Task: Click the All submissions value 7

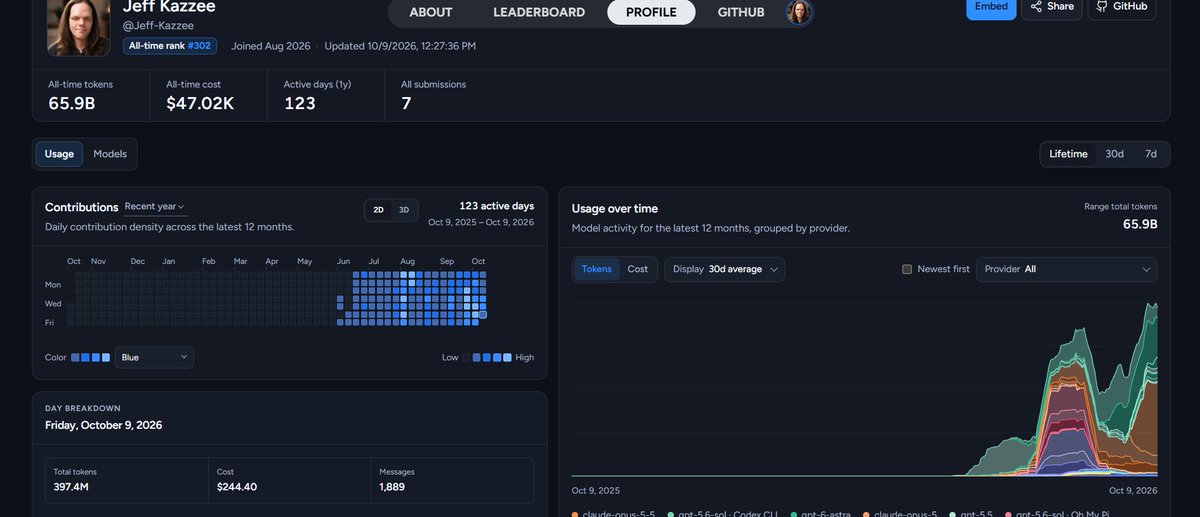Action: coord(406,102)
